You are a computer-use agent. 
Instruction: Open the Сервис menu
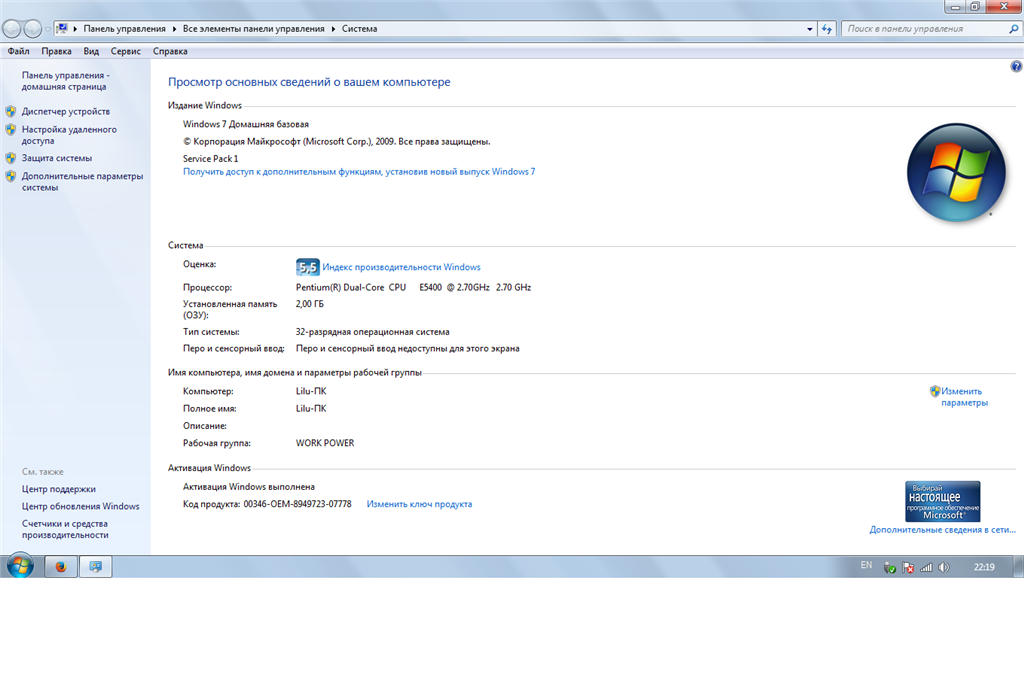point(125,51)
